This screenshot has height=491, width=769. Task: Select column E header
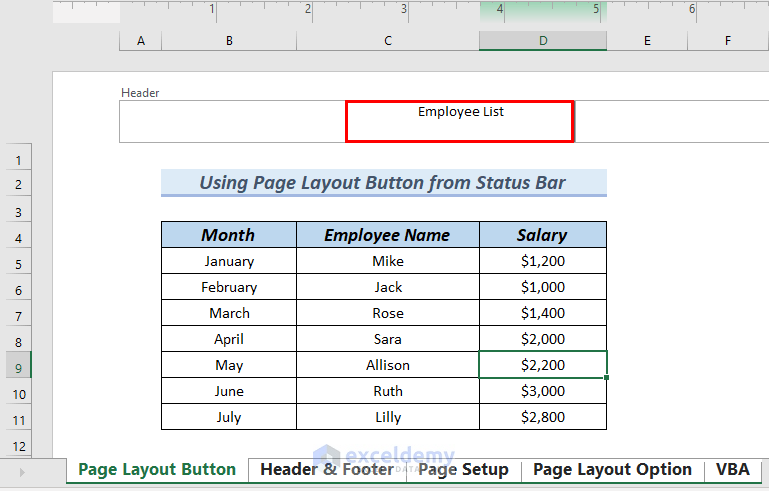click(647, 41)
